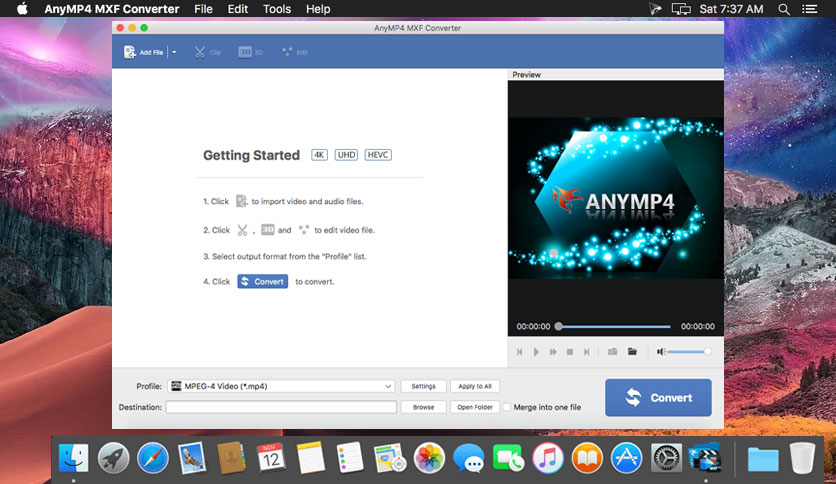Image resolution: width=836 pixels, height=484 pixels.
Task: Jump to previous item in preview
Action: (x=519, y=352)
